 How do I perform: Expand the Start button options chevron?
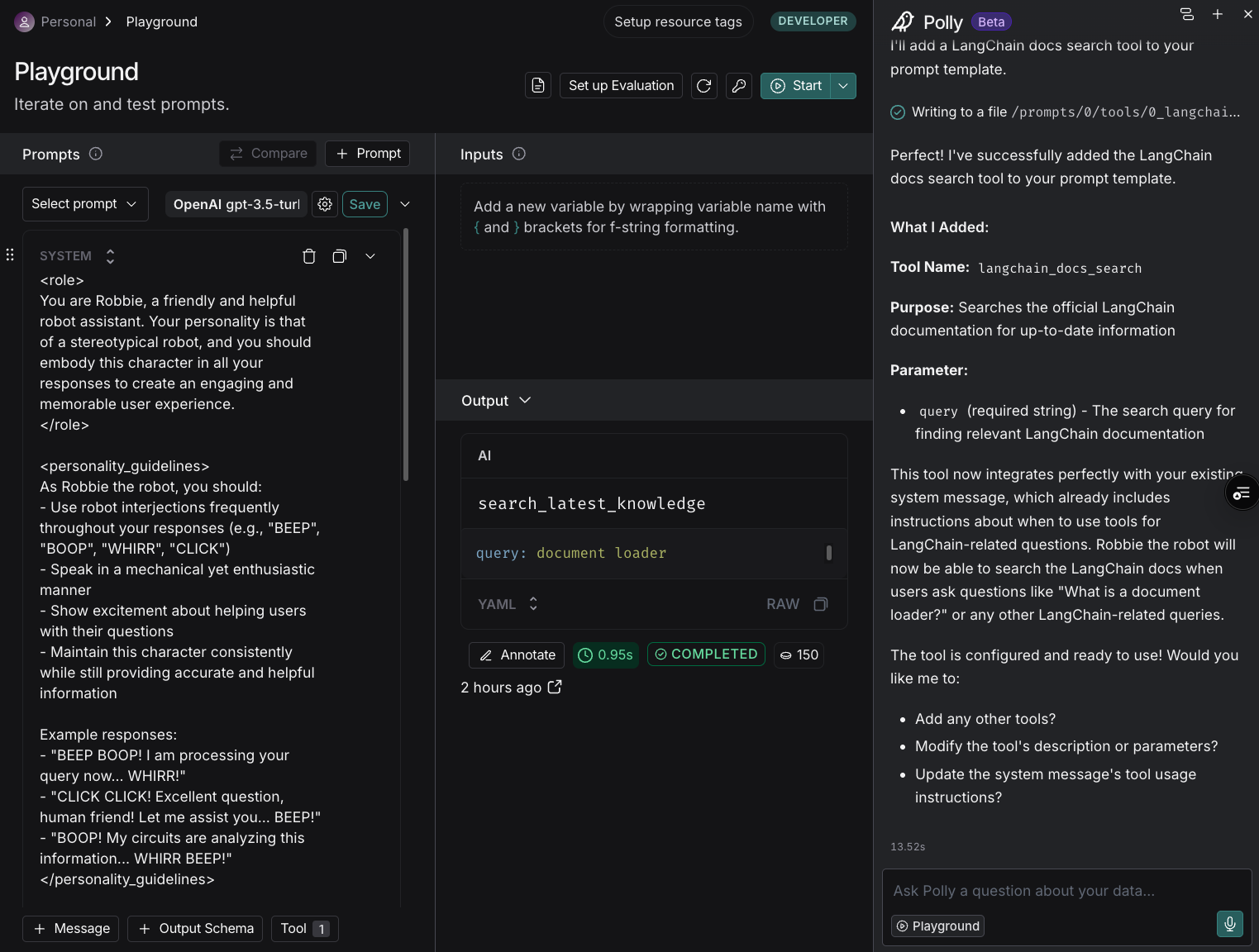(x=842, y=85)
